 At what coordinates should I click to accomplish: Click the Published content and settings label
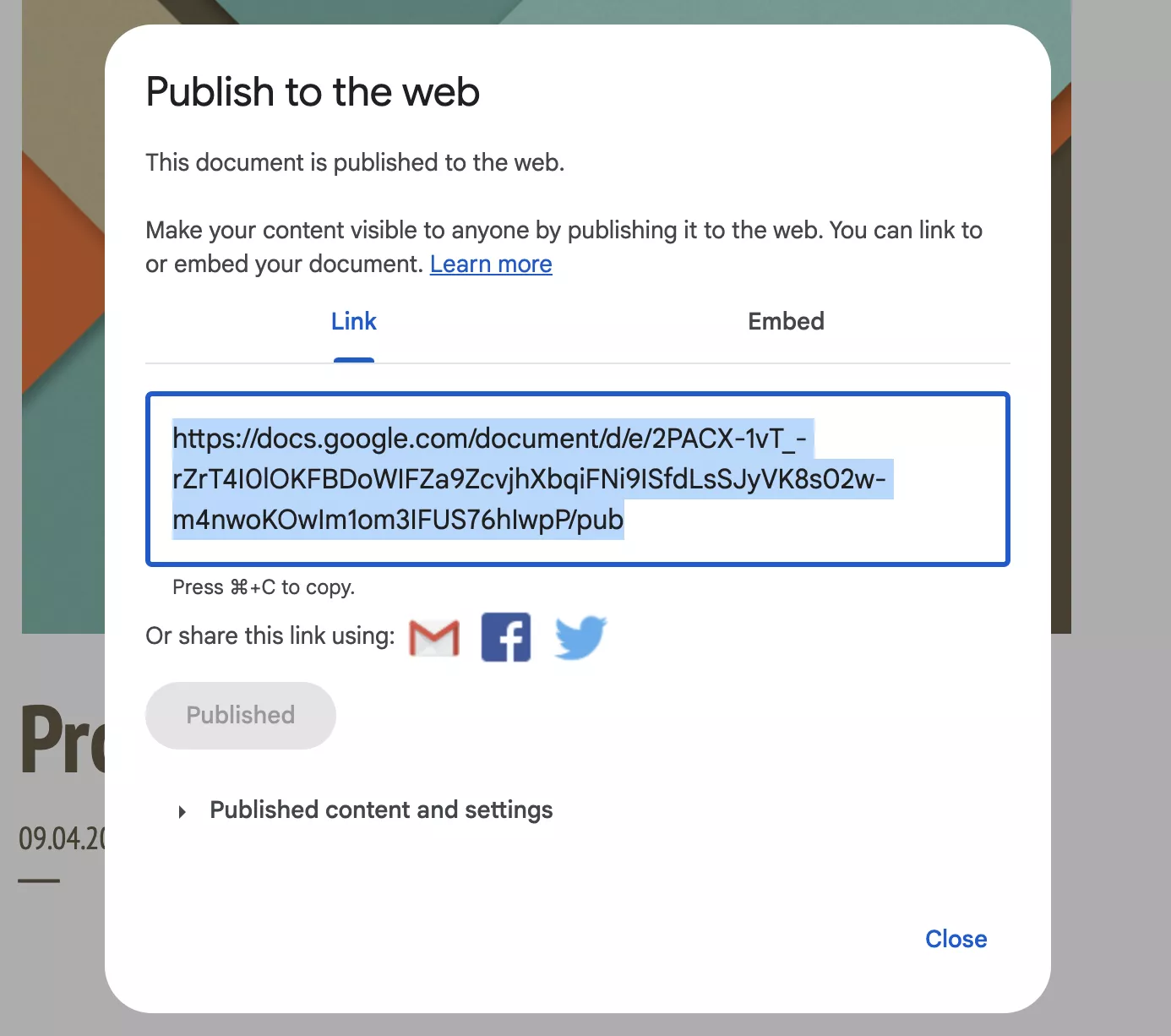pyautogui.click(x=381, y=810)
